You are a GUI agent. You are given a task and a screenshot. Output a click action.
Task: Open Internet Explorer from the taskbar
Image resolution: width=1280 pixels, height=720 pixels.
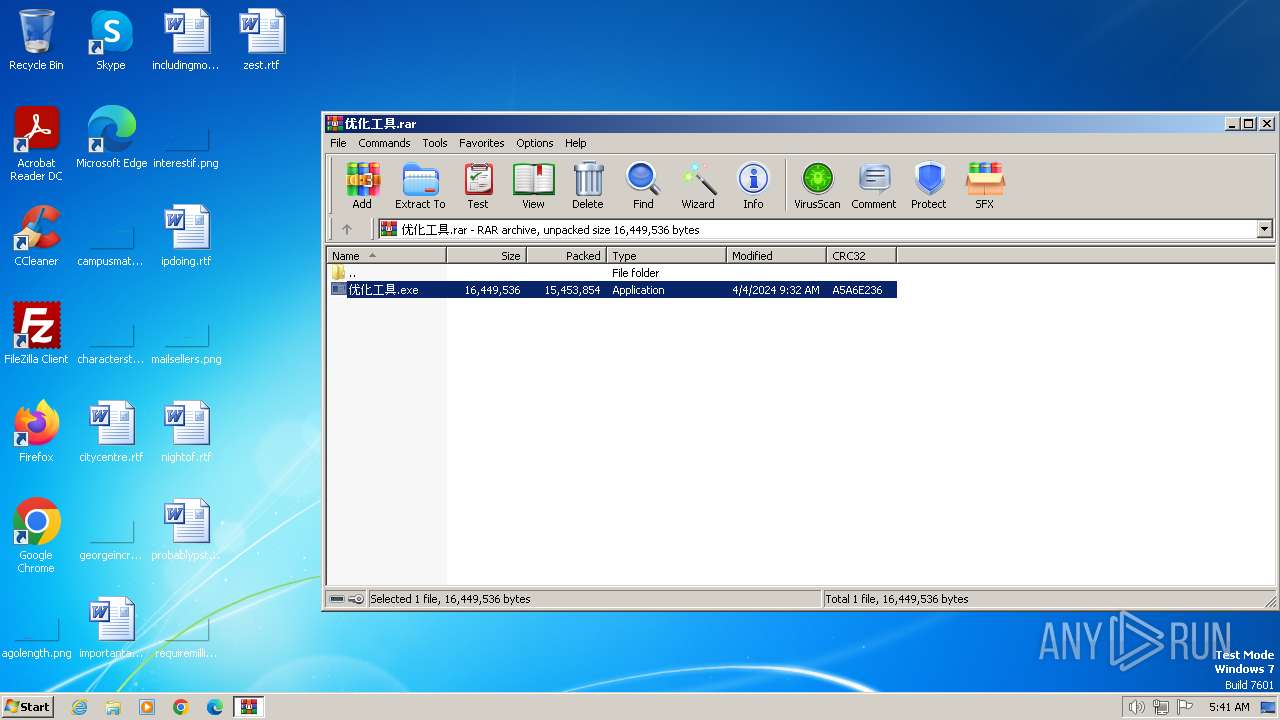[79, 707]
